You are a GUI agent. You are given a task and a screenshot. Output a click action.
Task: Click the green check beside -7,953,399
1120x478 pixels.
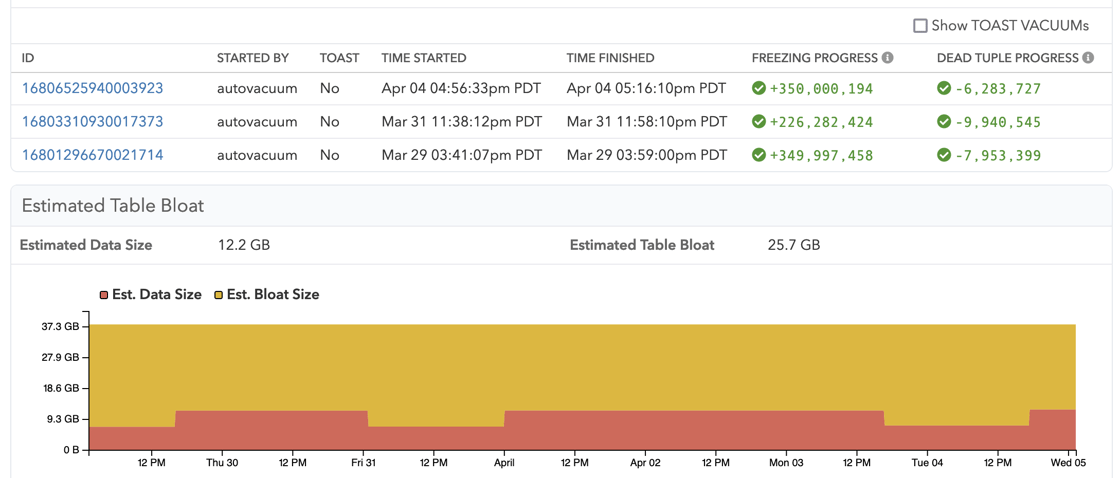[x=944, y=155]
